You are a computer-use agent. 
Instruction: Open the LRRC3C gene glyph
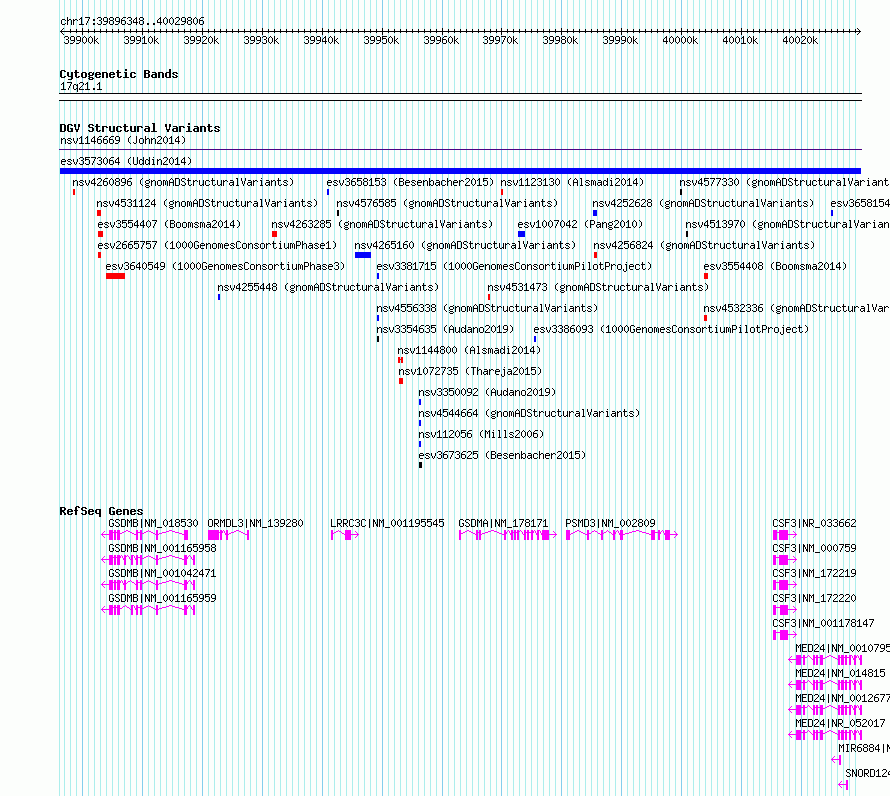point(345,535)
